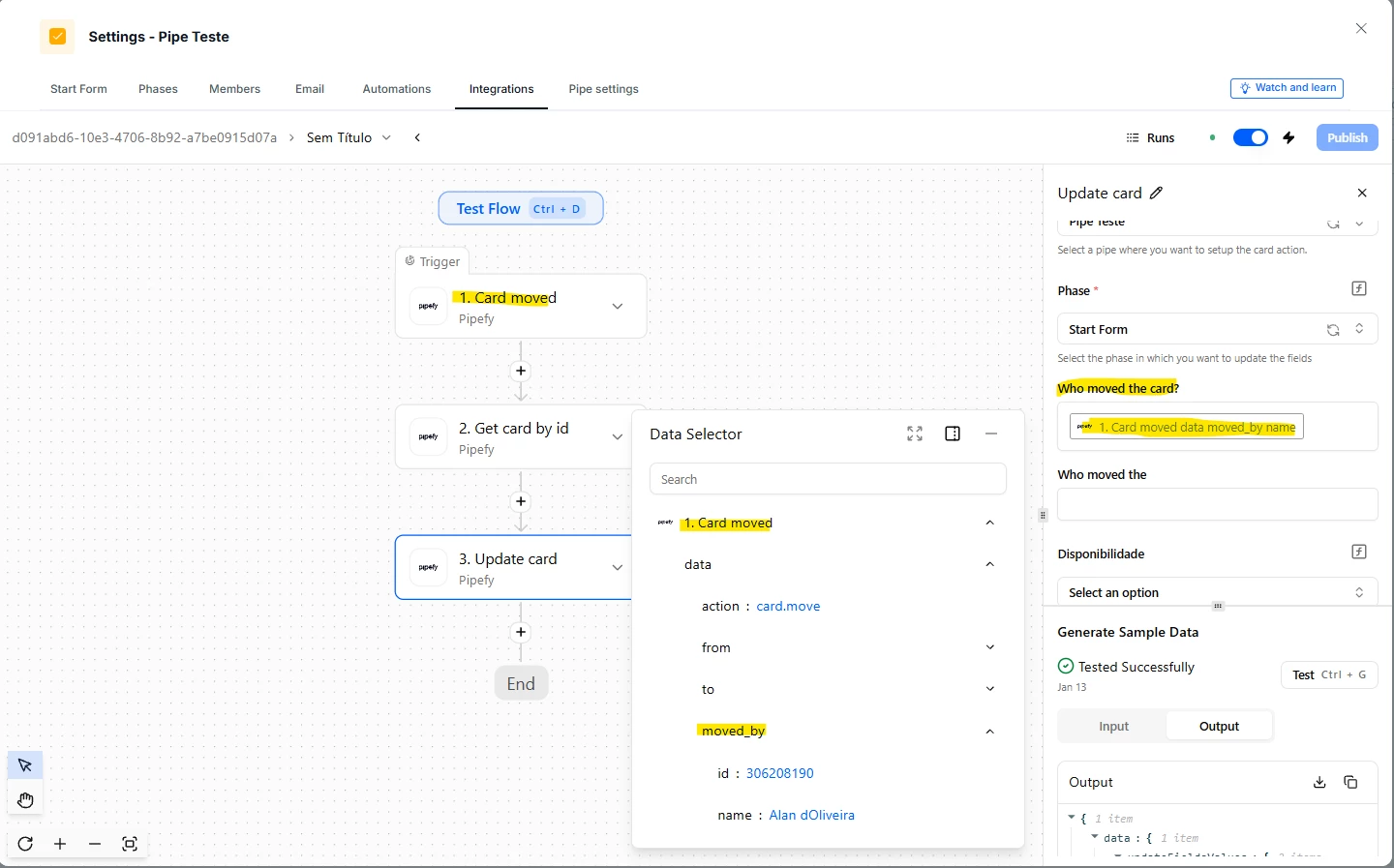This screenshot has width=1394, height=868.
Task: Toggle dynamic value for Phase field
Action: click(x=1359, y=288)
